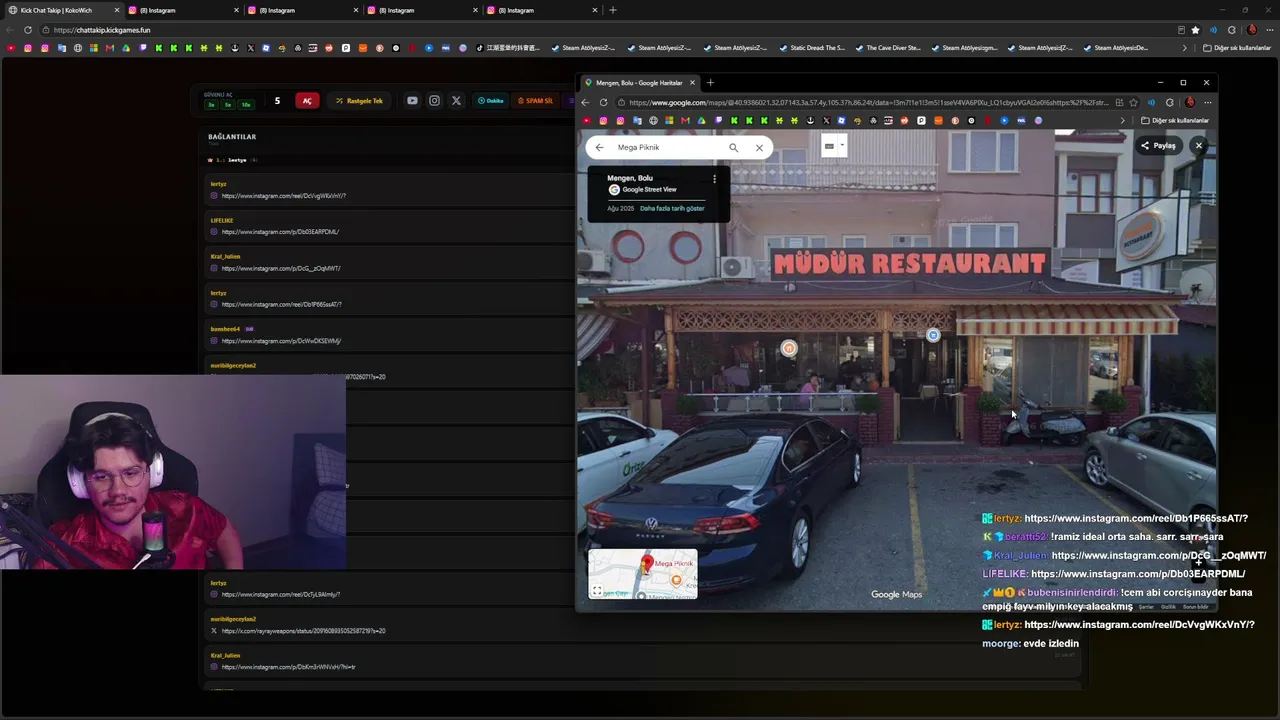
Task: Select the 10x Güvenli Aç option
Action: pyautogui.click(x=246, y=104)
